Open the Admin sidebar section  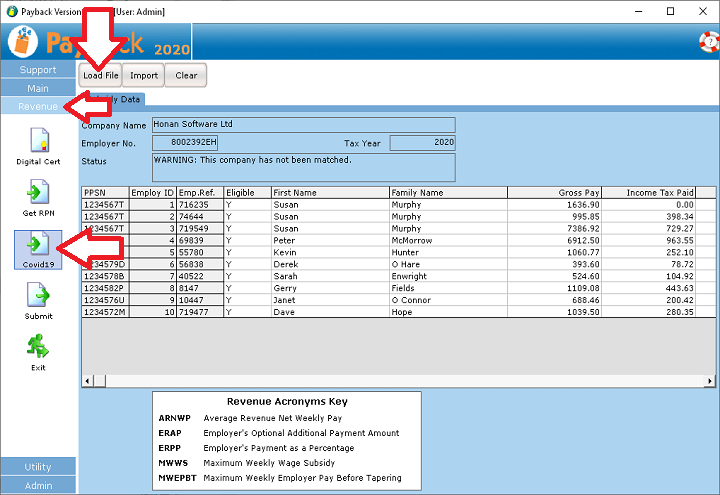(x=38, y=485)
